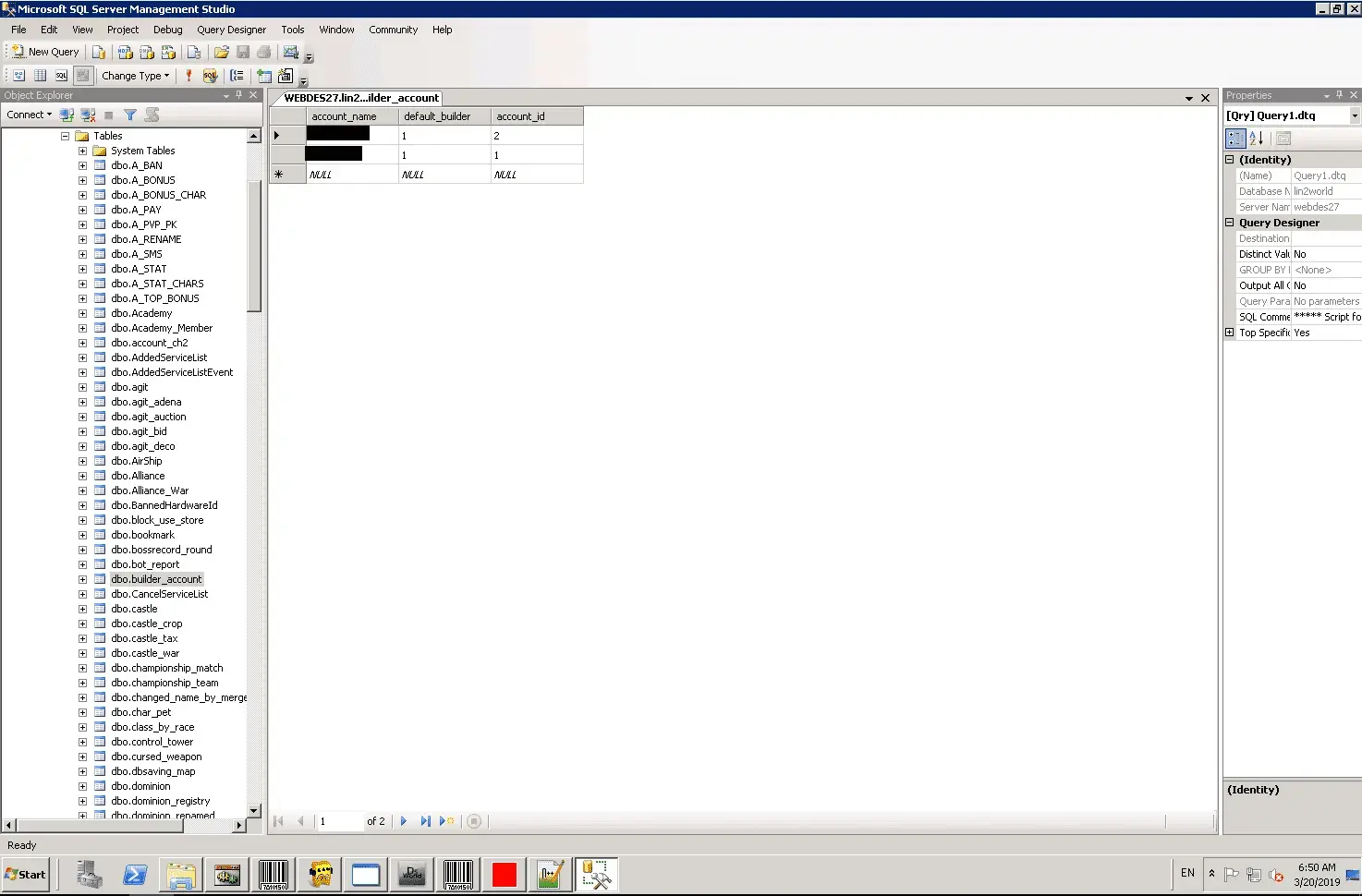
Task: Select the WEBDES27.lin2...ilder_account tab
Action: [361, 98]
